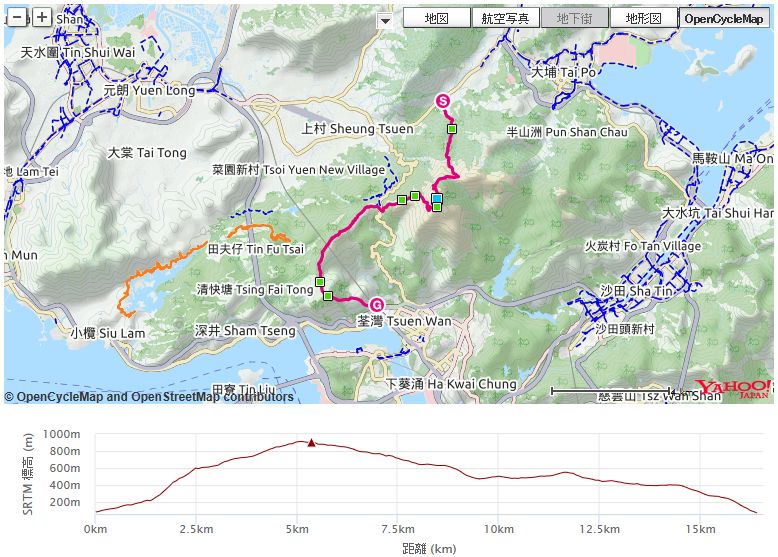The height and width of the screenshot is (557, 778).
Task: Select the 地下街 map layer
Action: pyautogui.click(x=575, y=18)
